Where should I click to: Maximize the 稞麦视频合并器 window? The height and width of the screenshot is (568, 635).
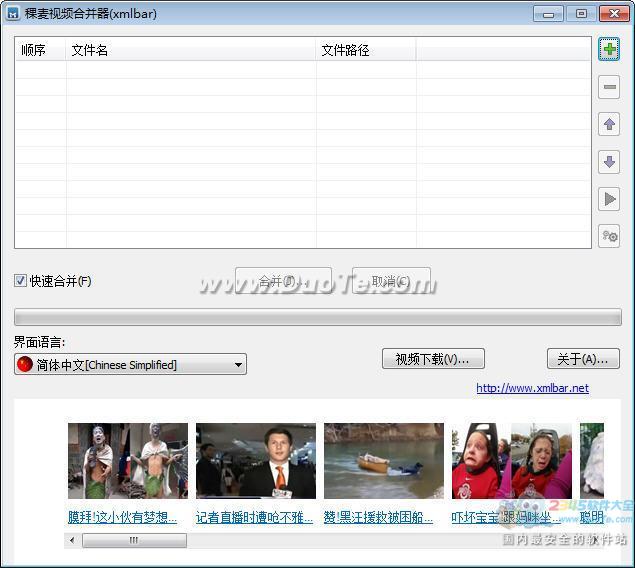pos(581,14)
